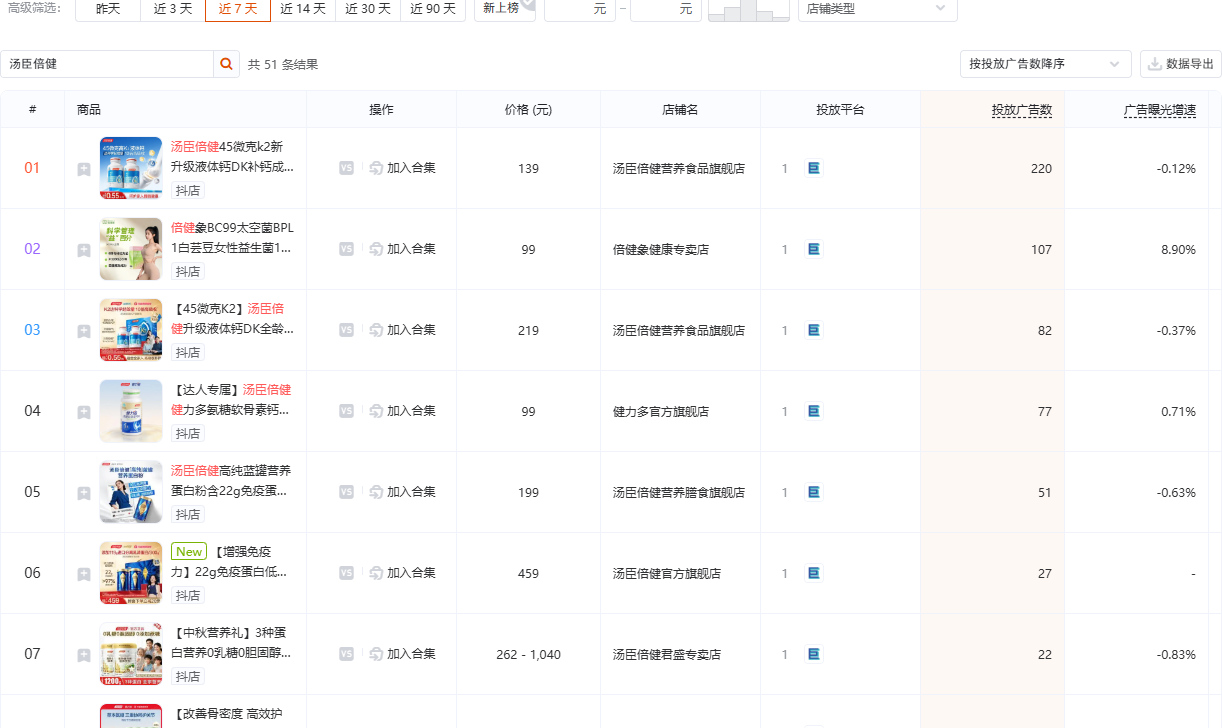Bookmark the row 06 product
Image resolution: width=1222 pixels, height=728 pixels.
point(84,574)
